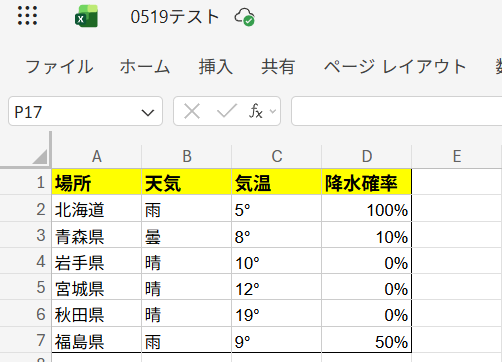Image resolution: width=502 pixels, height=362 pixels.
Task: Select column C header
Action: (x=277, y=156)
